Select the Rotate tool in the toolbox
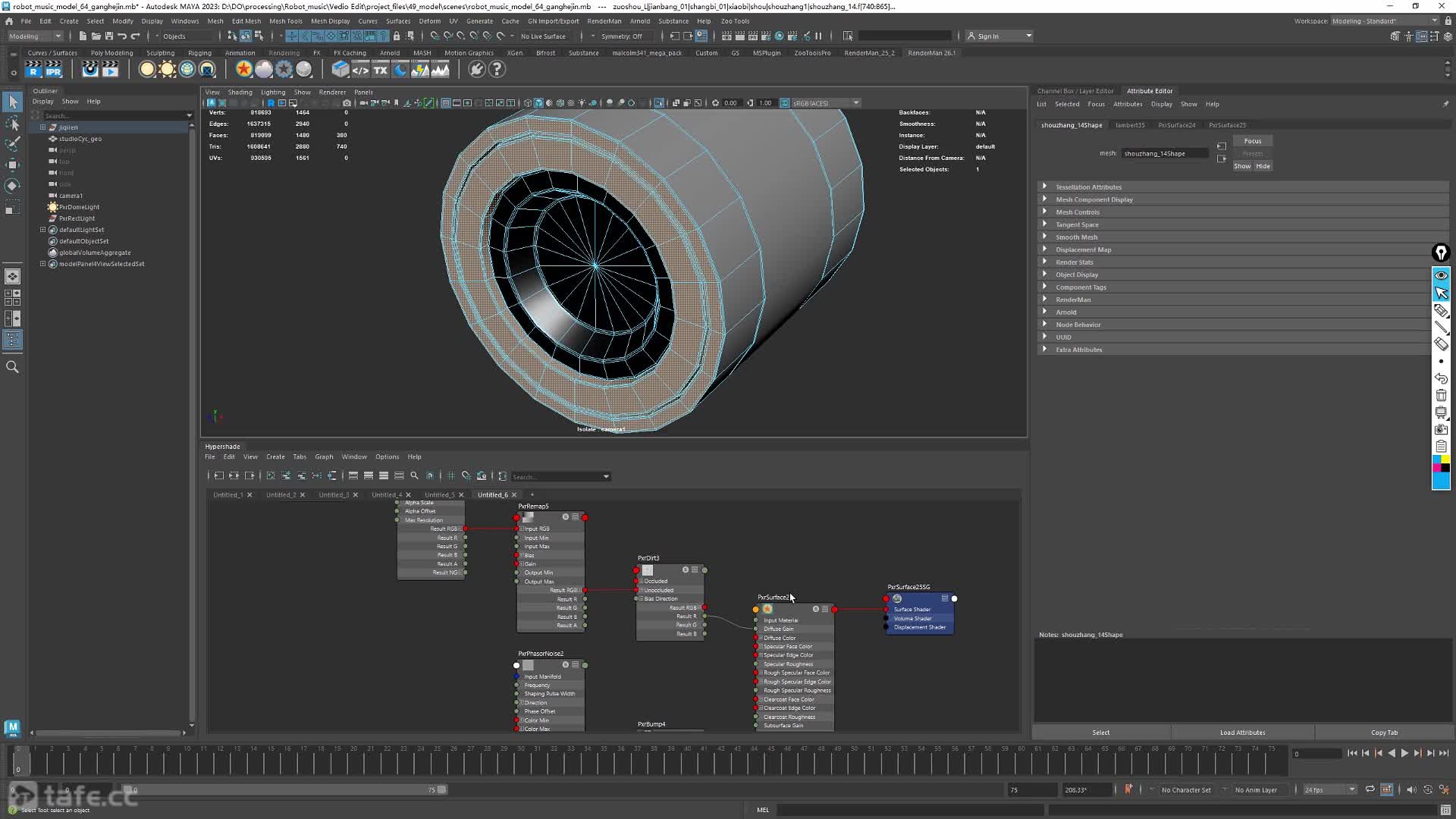 click(x=12, y=186)
